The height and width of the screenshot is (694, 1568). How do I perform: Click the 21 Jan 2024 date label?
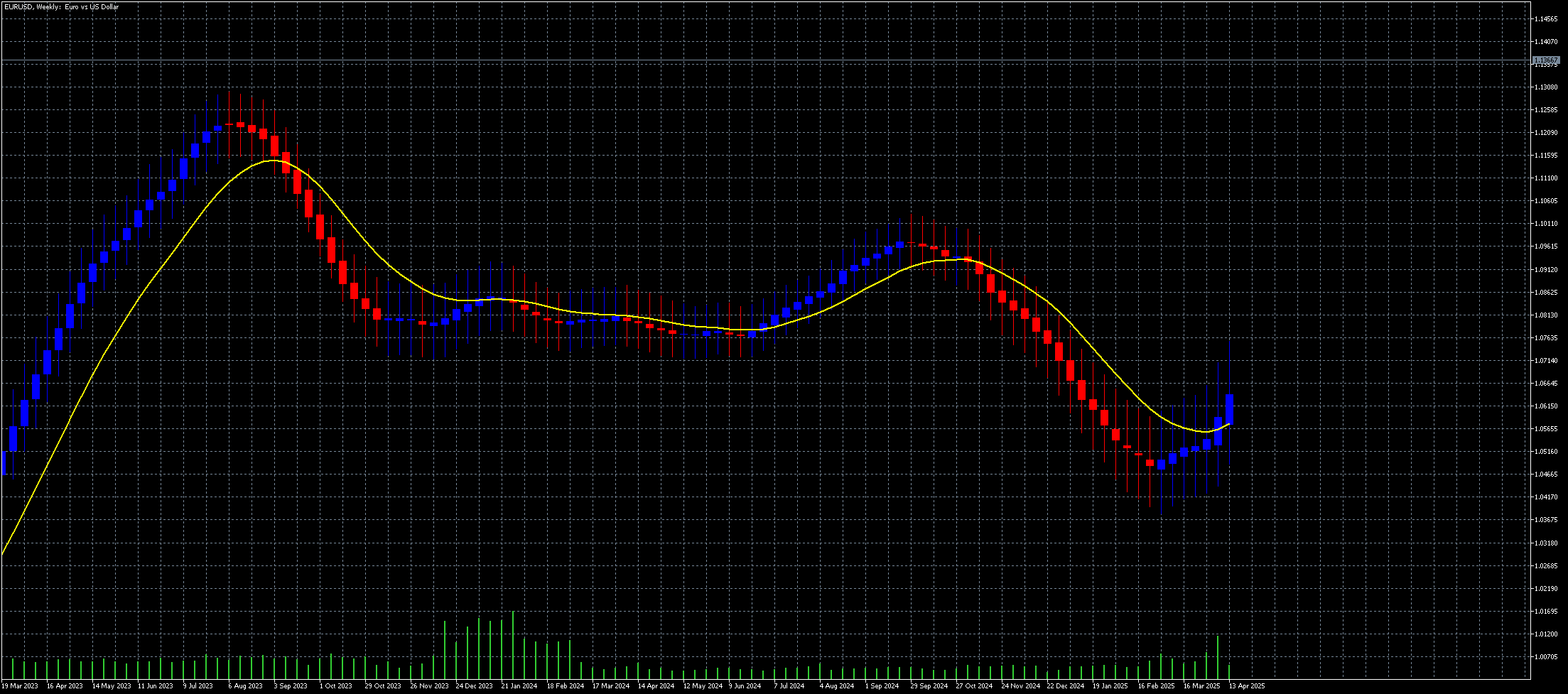[519, 687]
